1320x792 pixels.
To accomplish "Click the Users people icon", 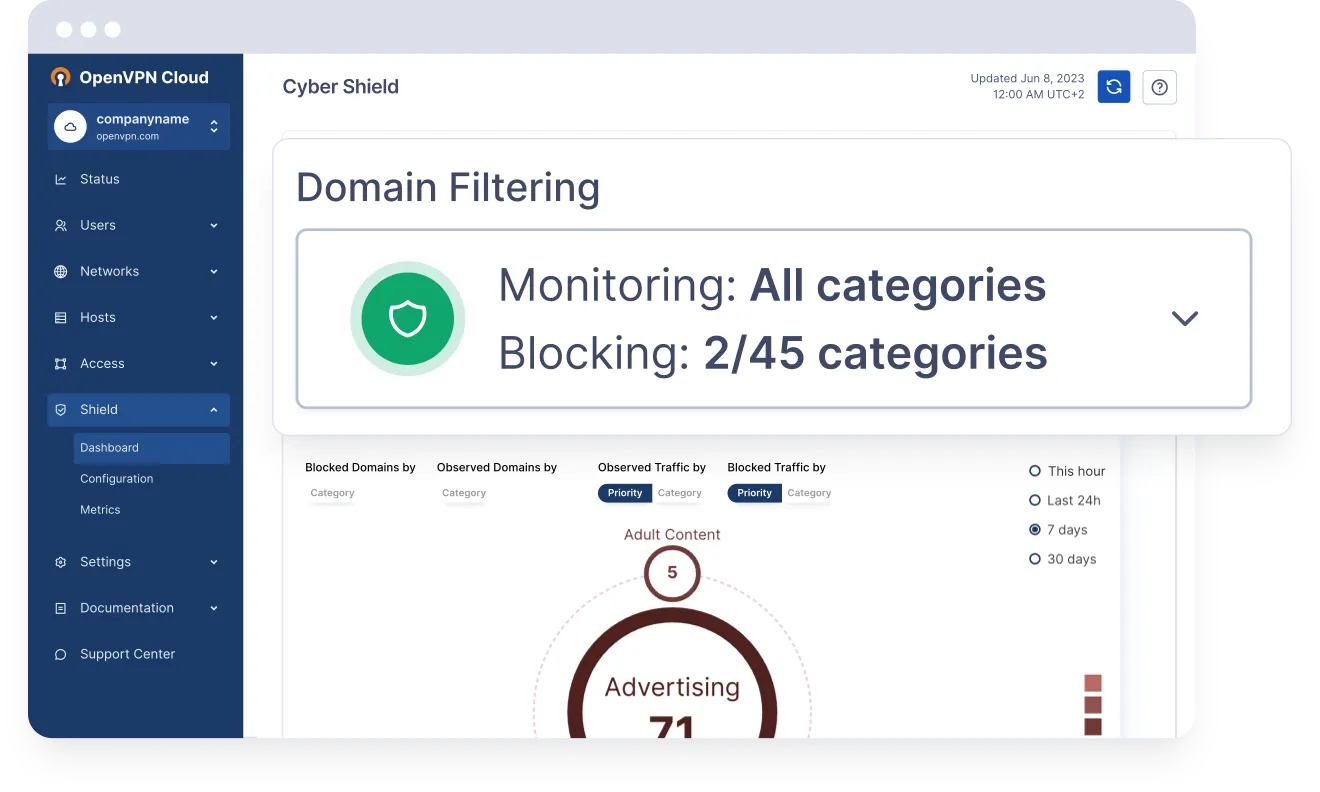I will point(61,225).
